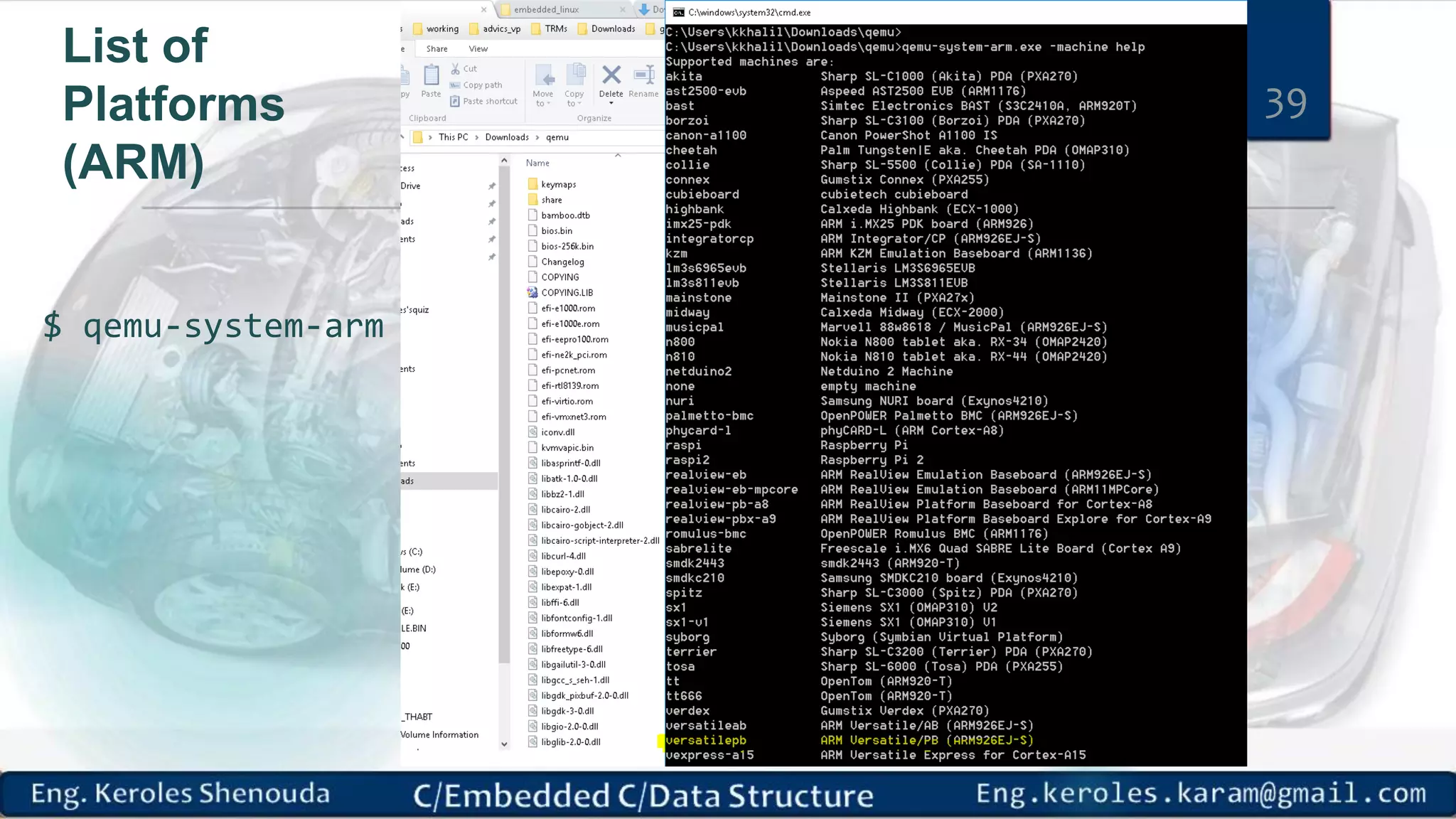1456x819 pixels.
Task: Click the Rename icon
Action: tap(644, 75)
